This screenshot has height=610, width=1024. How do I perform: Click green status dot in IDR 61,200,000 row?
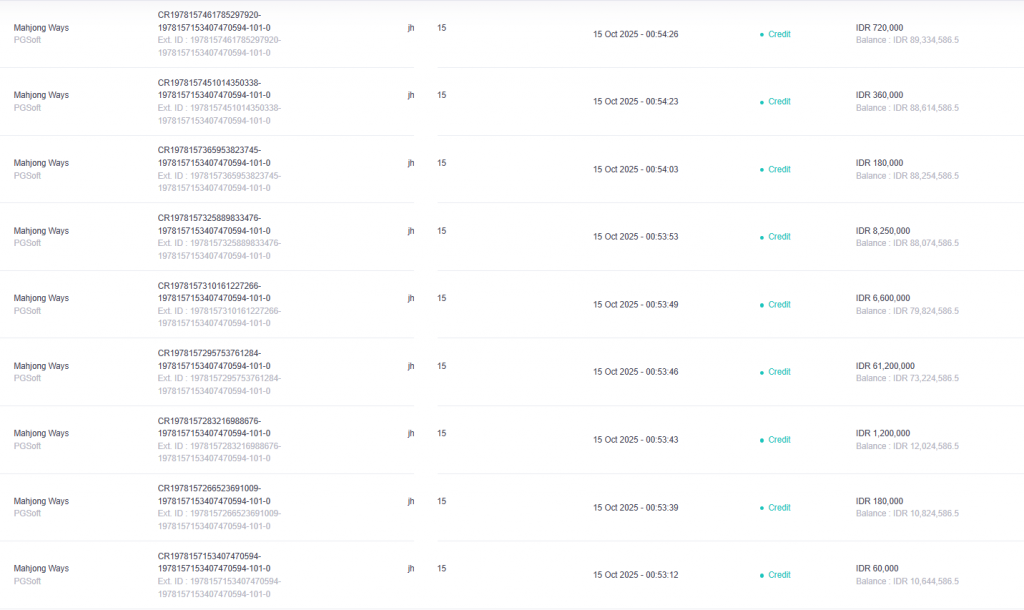point(762,372)
